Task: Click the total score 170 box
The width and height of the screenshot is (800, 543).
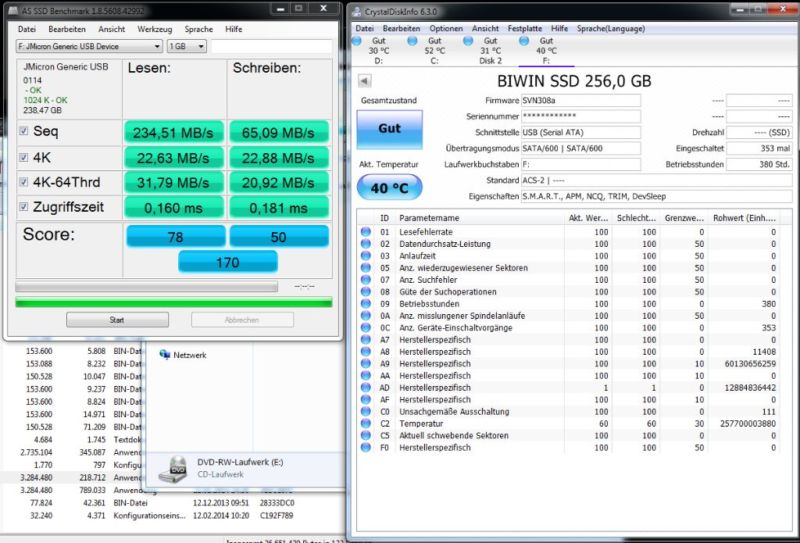Action: tap(228, 262)
